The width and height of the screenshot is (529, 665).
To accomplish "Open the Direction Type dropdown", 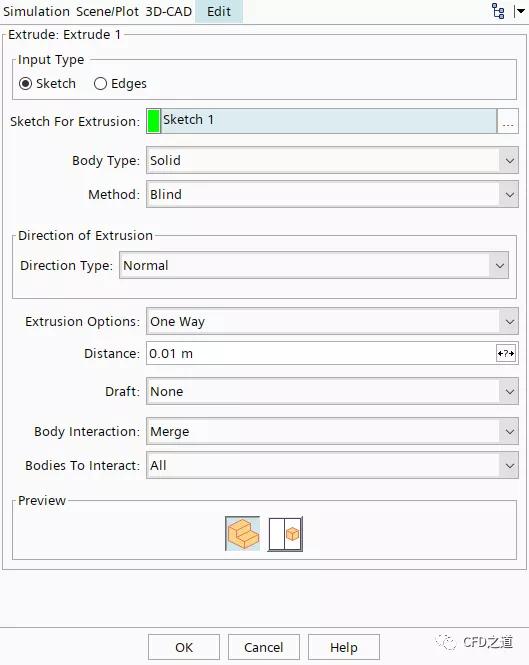I will (x=314, y=265).
